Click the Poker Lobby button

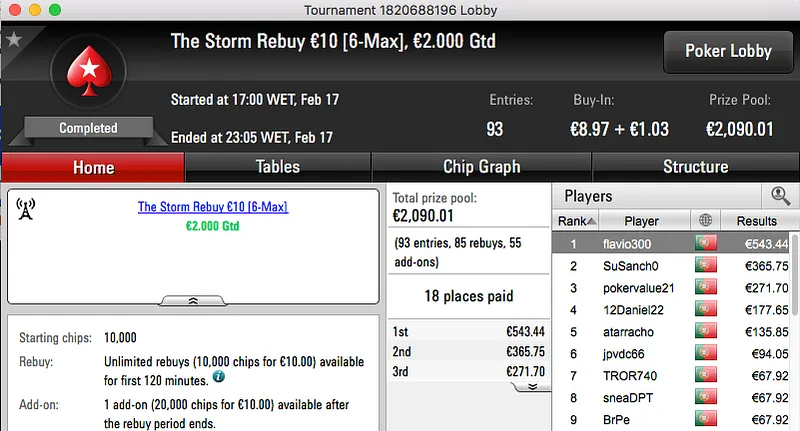pos(726,51)
